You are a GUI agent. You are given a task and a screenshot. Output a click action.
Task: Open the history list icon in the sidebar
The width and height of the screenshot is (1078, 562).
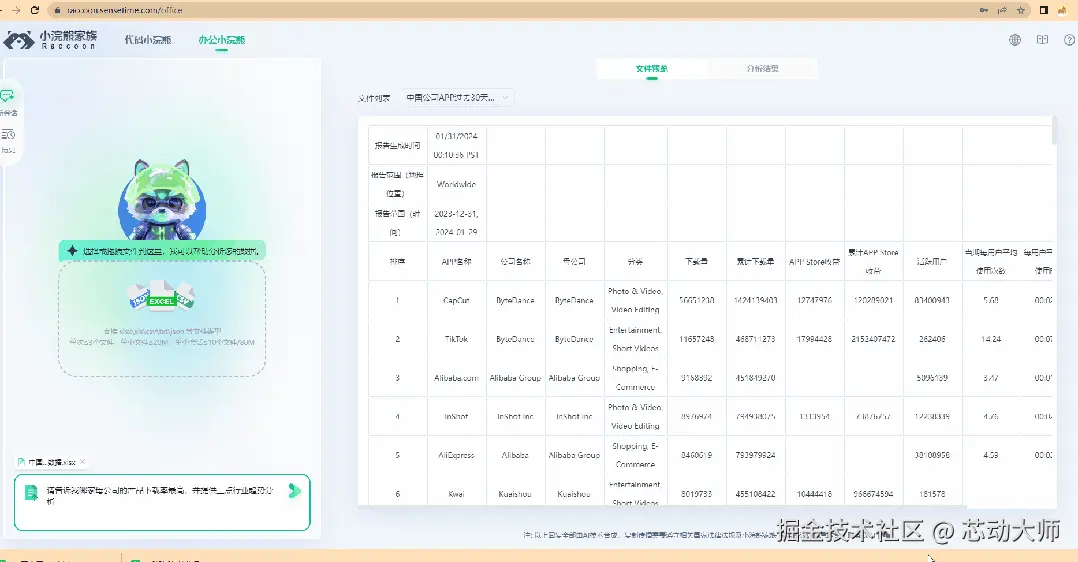[8, 135]
